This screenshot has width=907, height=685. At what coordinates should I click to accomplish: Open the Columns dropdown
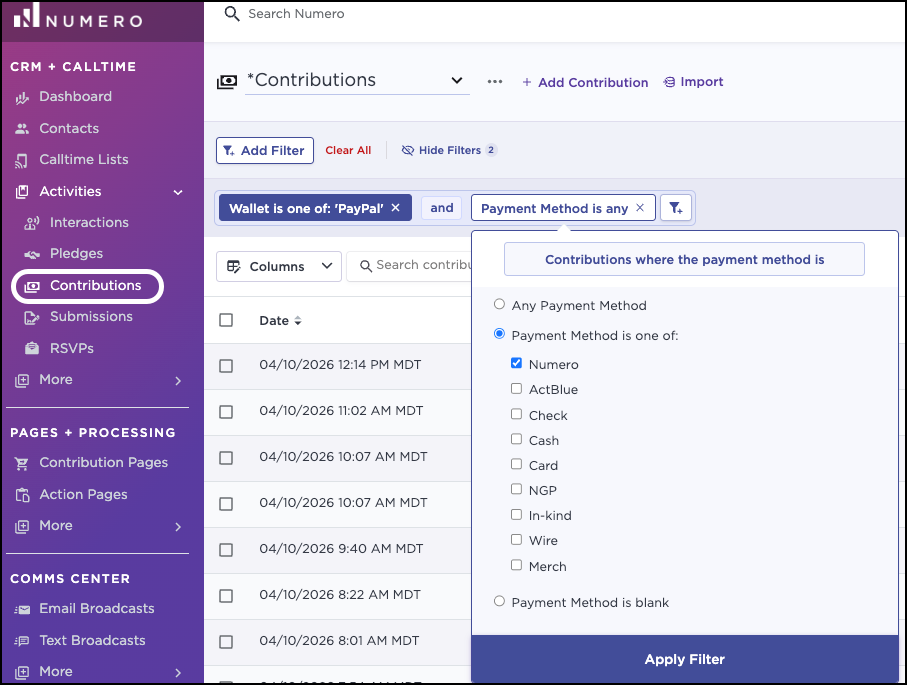[279, 266]
